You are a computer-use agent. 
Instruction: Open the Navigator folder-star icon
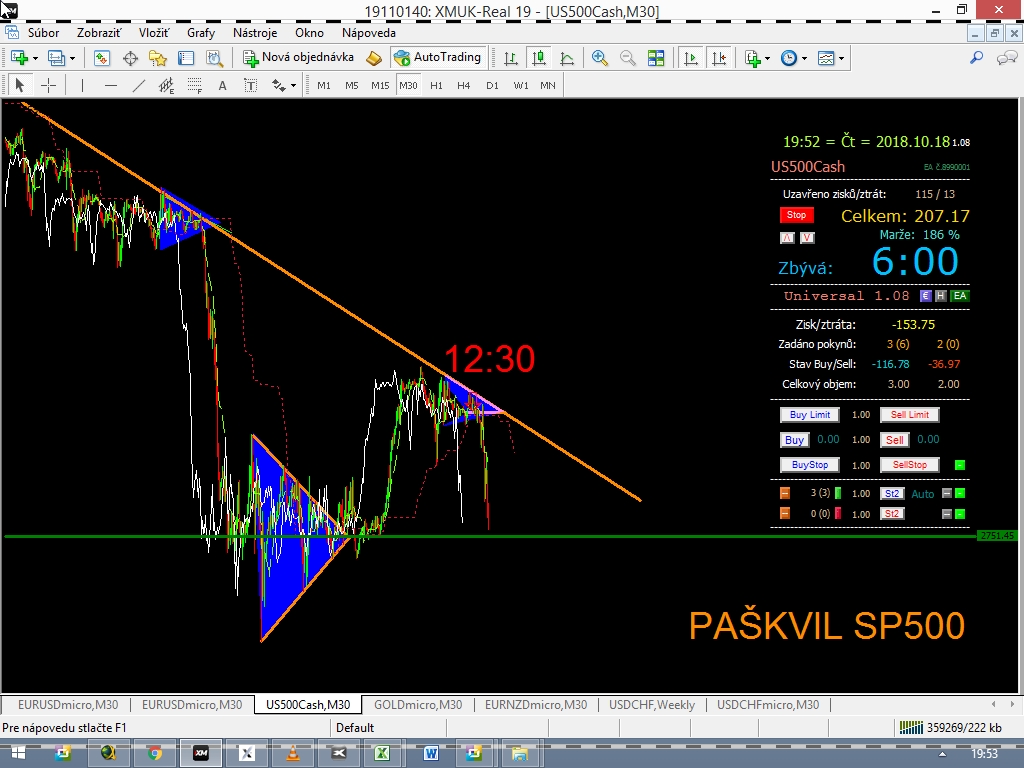(x=158, y=58)
